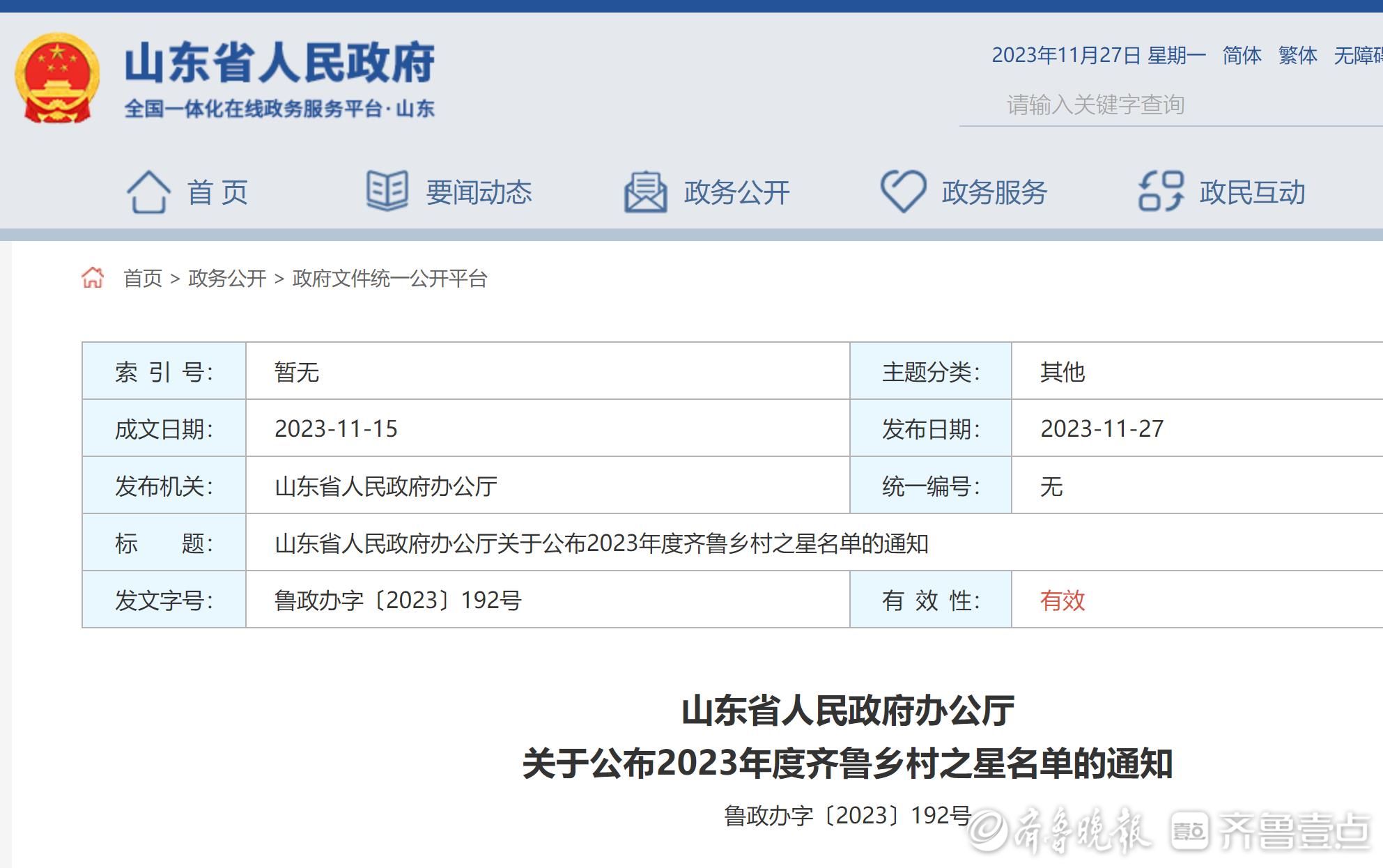Switch to 繁体 traditional Chinese
1383x868 pixels.
point(1297,55)
